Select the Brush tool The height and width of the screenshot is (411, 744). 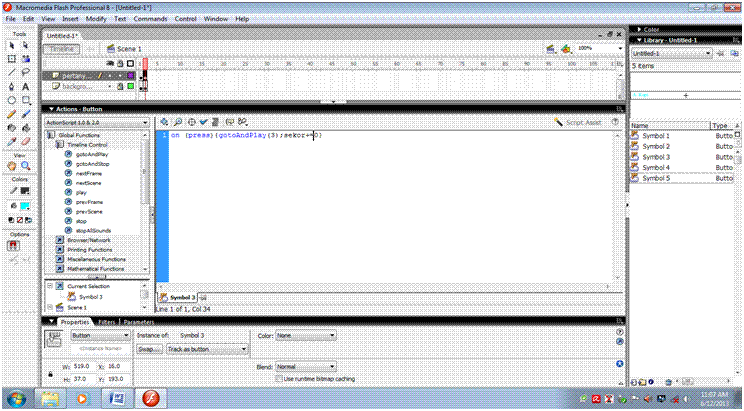[26, 114]
